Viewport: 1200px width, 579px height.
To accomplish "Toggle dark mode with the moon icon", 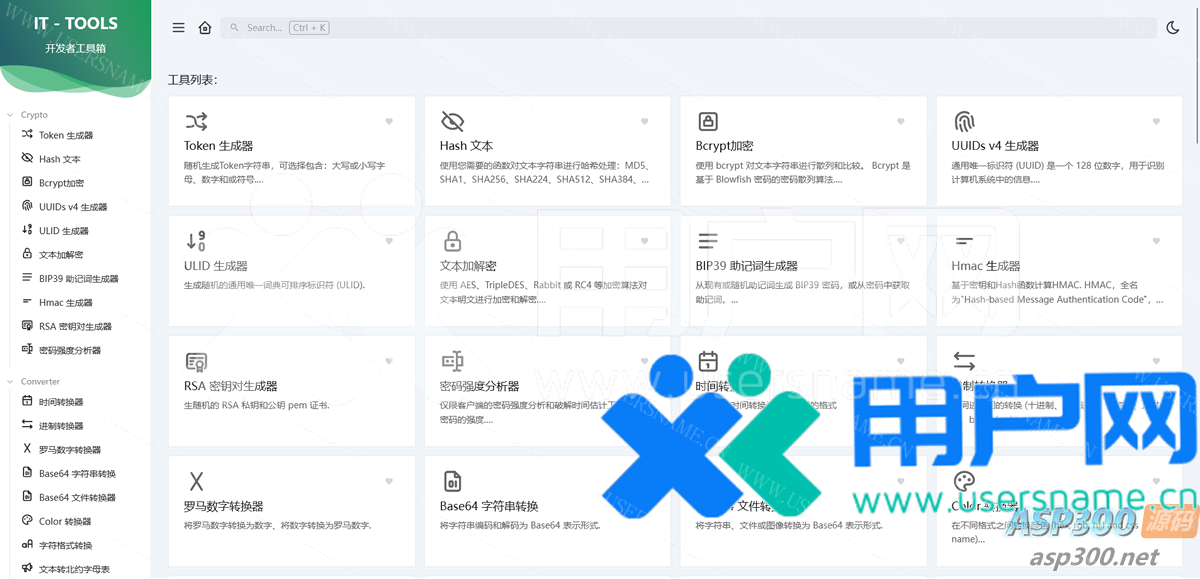I will point(1173,28).
